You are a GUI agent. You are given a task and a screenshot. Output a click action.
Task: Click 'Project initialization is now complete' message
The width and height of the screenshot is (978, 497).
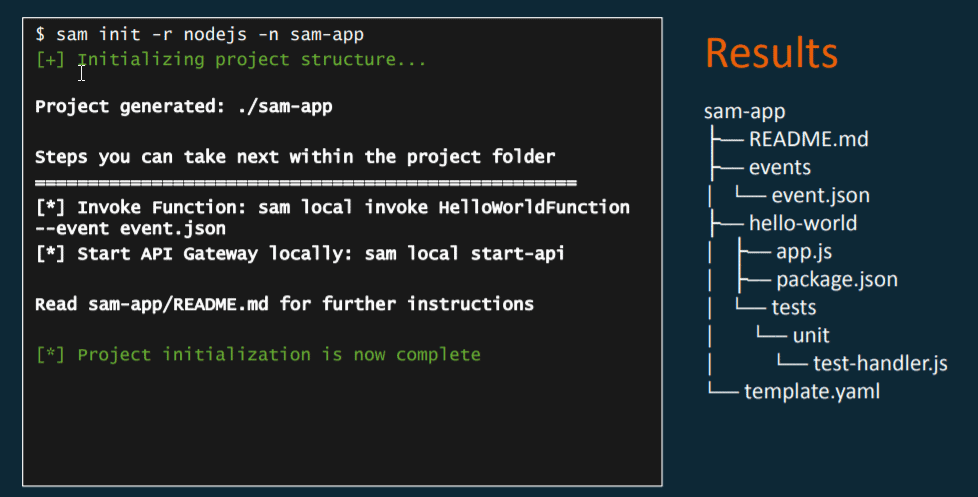(258, 354)
